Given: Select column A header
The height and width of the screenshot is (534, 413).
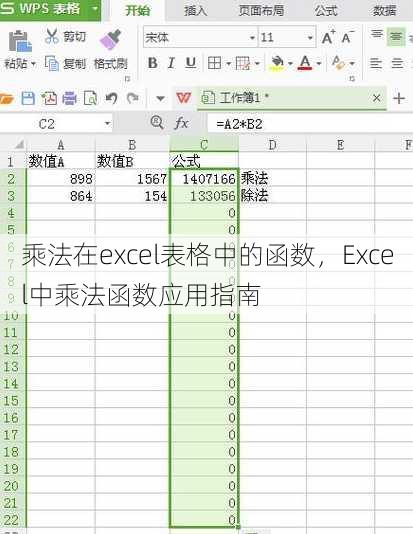Looking at the screenshot, I should coord(61,145).
